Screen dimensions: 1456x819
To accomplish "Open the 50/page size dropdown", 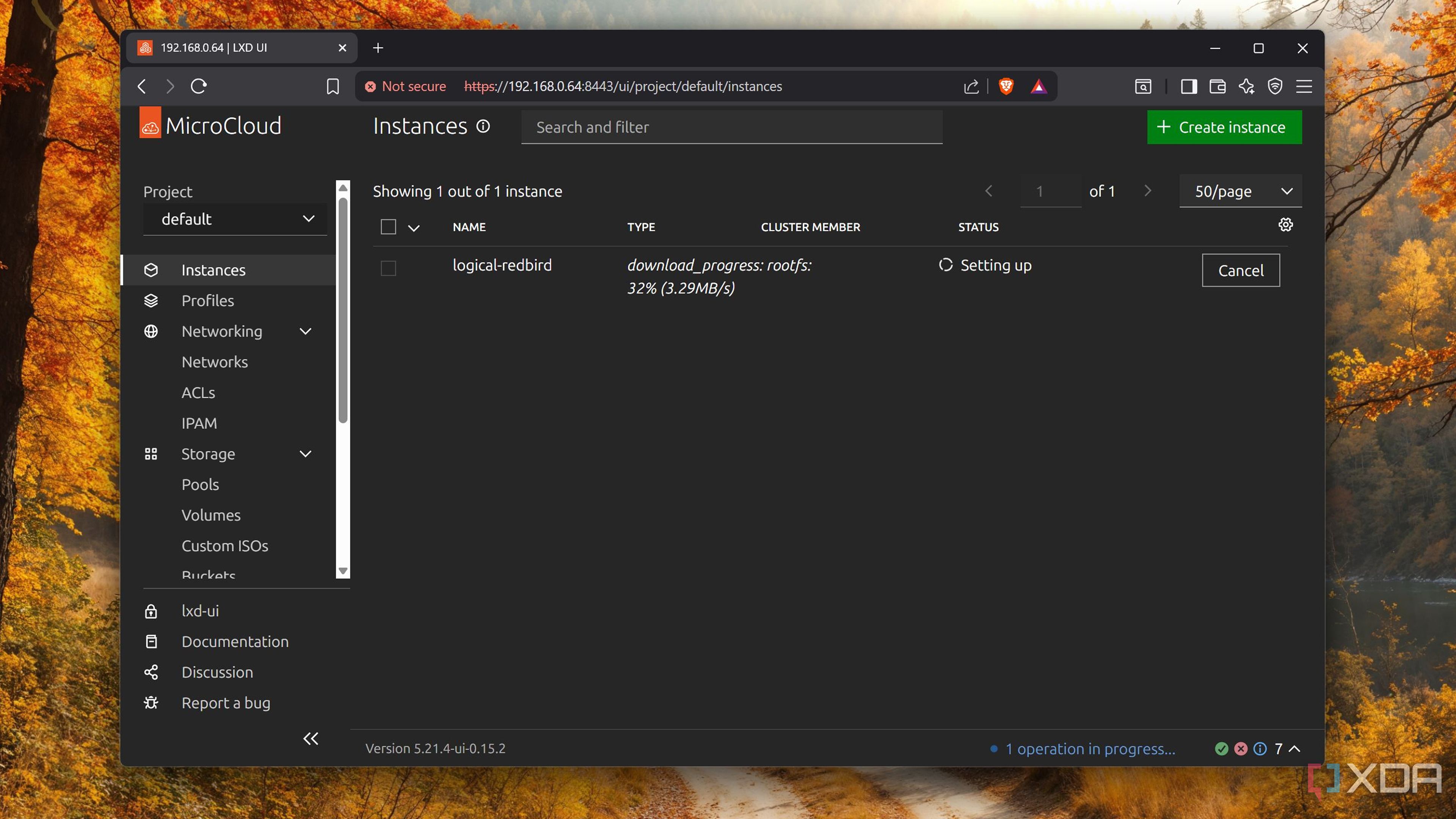I will click(1241, 191).
